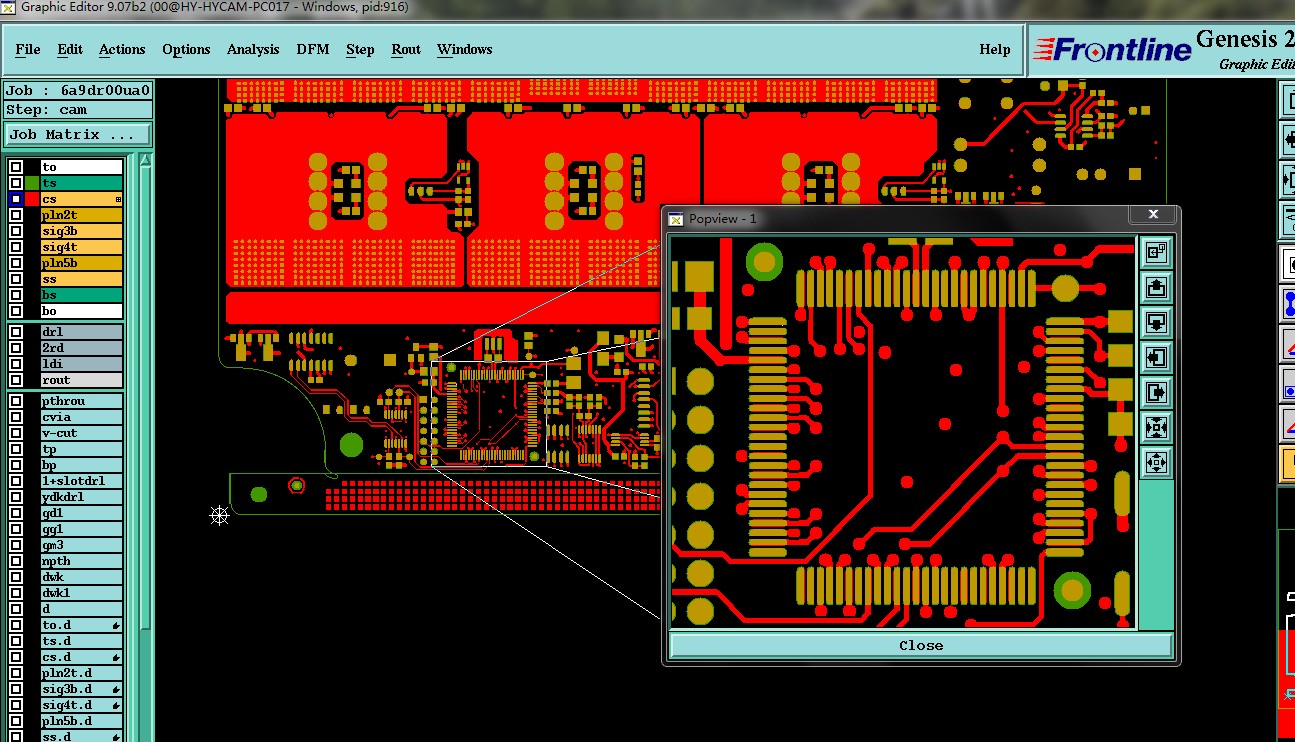This screenshot has width=1295, height=742.
Task: Select the v-cut layer name
Action: pyautogui.click(x=81, y=433)
